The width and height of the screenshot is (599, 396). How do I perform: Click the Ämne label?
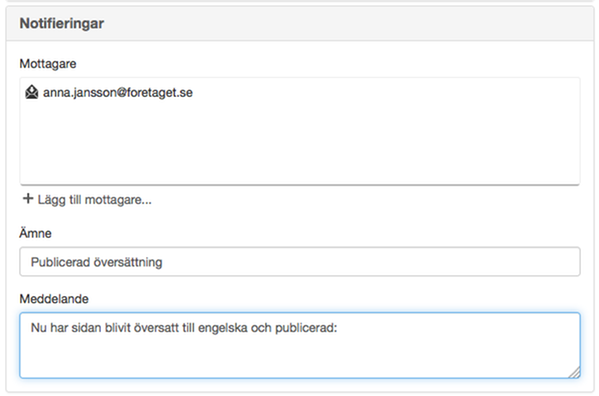(35, 233)
